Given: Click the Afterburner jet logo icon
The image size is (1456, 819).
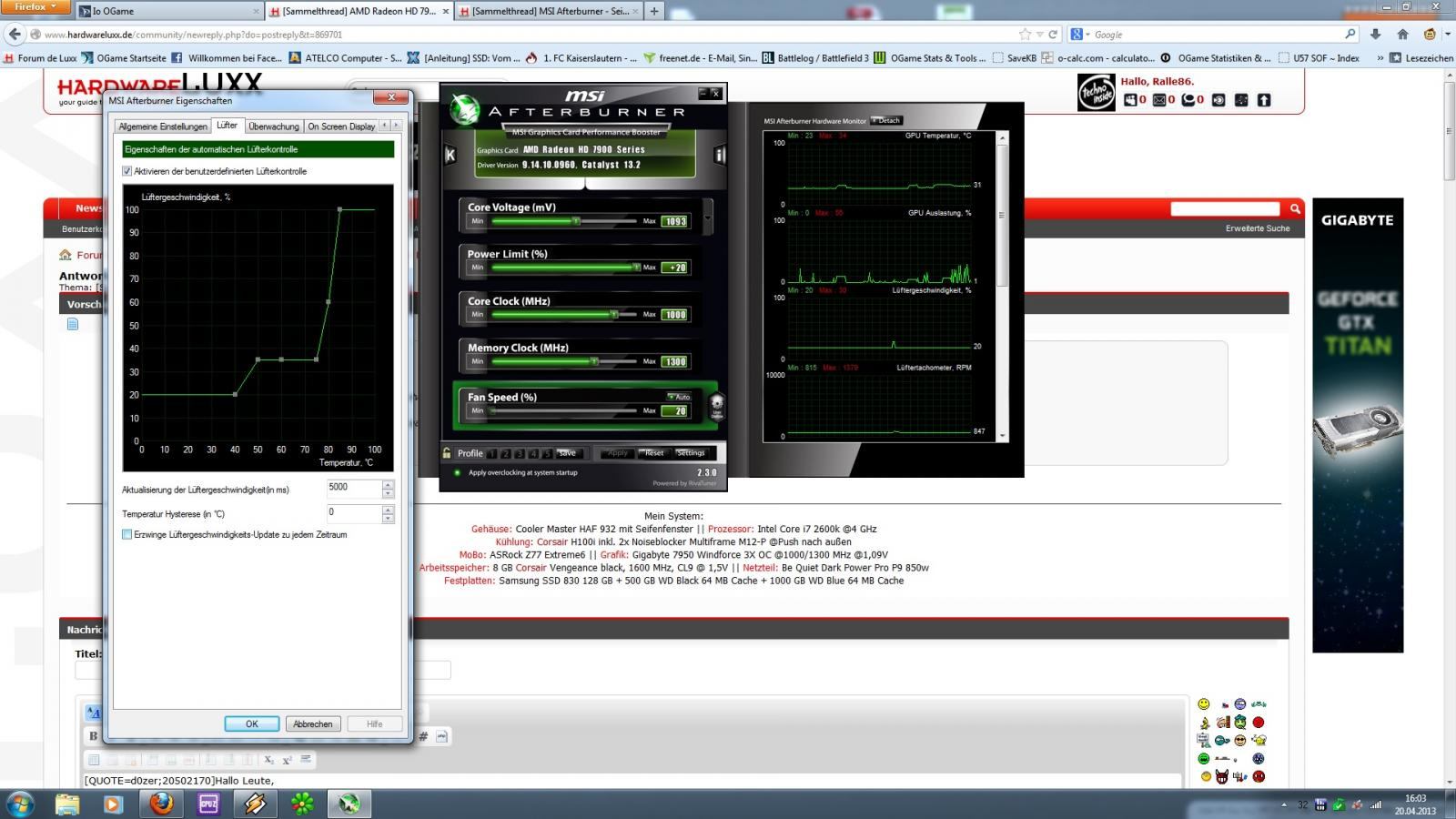Looking at the screenshot, I should (x=465, y=110).
